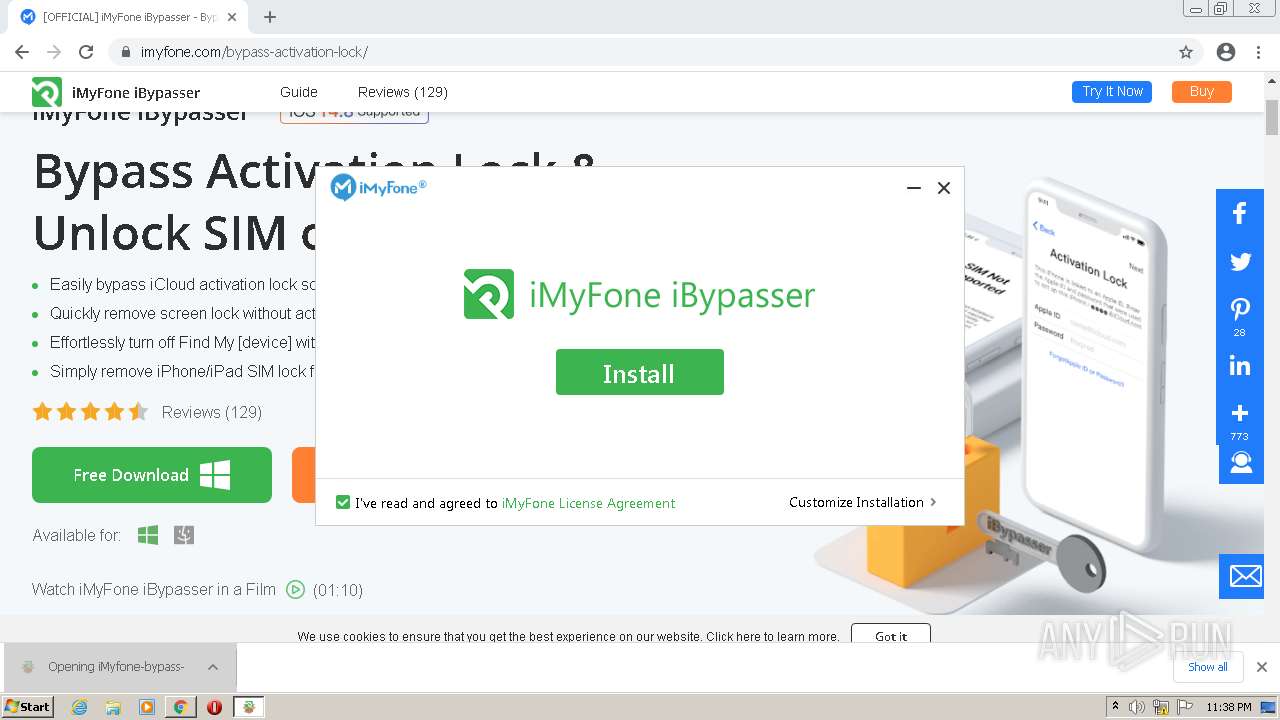Go back in browser
The image size is (1280, 720).
[x=22, y=52]
